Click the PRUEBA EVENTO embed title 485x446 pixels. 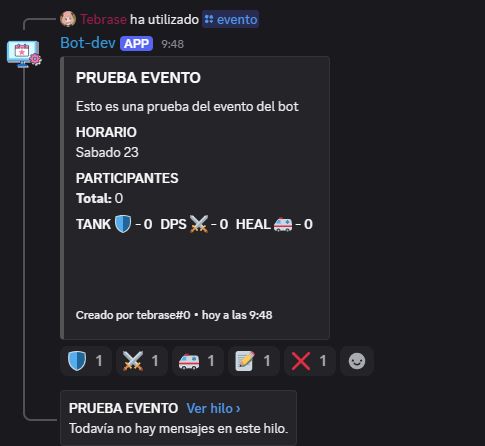point(138,78)
